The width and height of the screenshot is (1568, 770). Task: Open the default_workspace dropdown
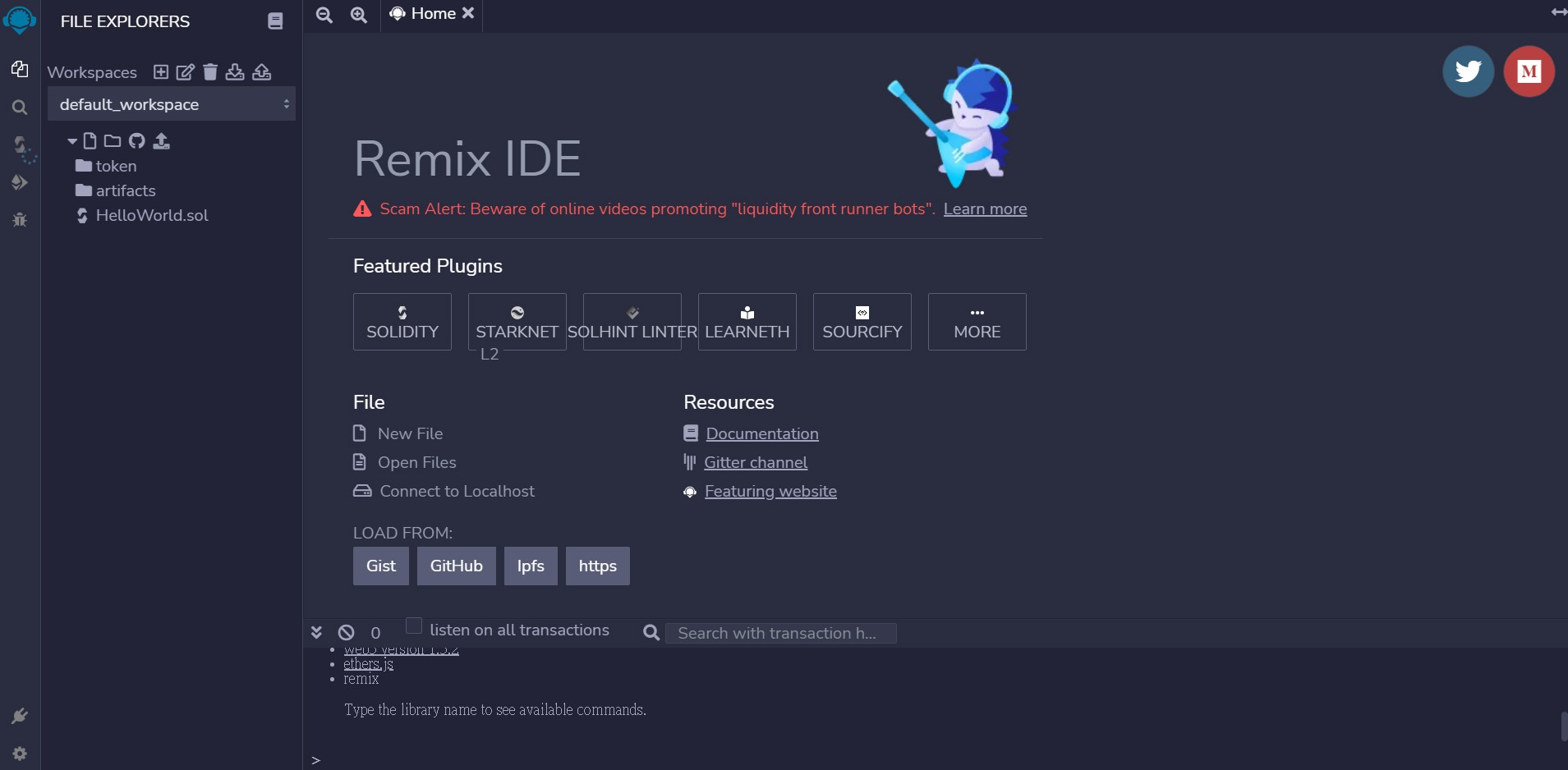(172, 104)
